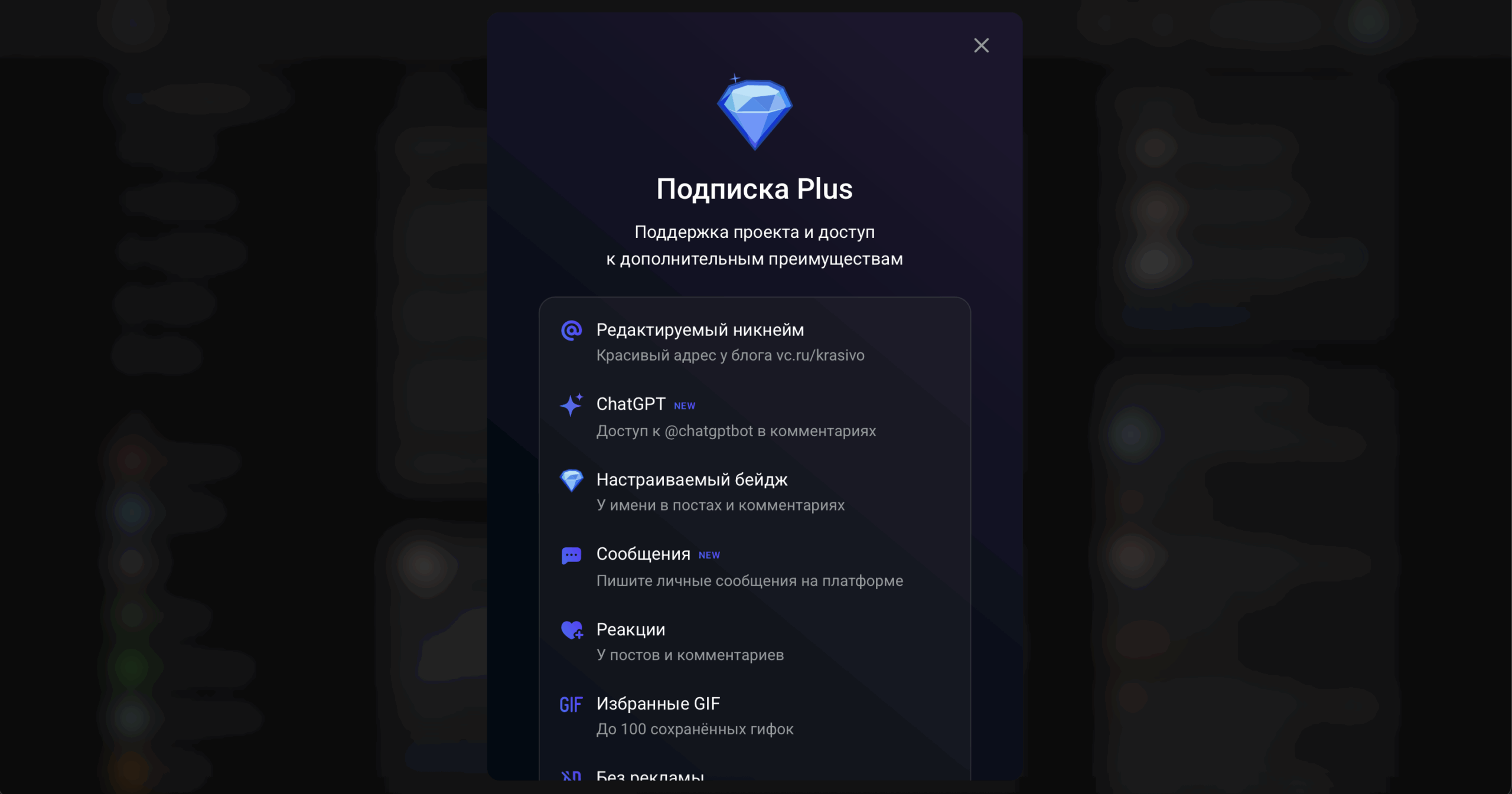Click the vc.ru/krasivo address description
Screen dimensions: 1512x794
click(730, 355)
